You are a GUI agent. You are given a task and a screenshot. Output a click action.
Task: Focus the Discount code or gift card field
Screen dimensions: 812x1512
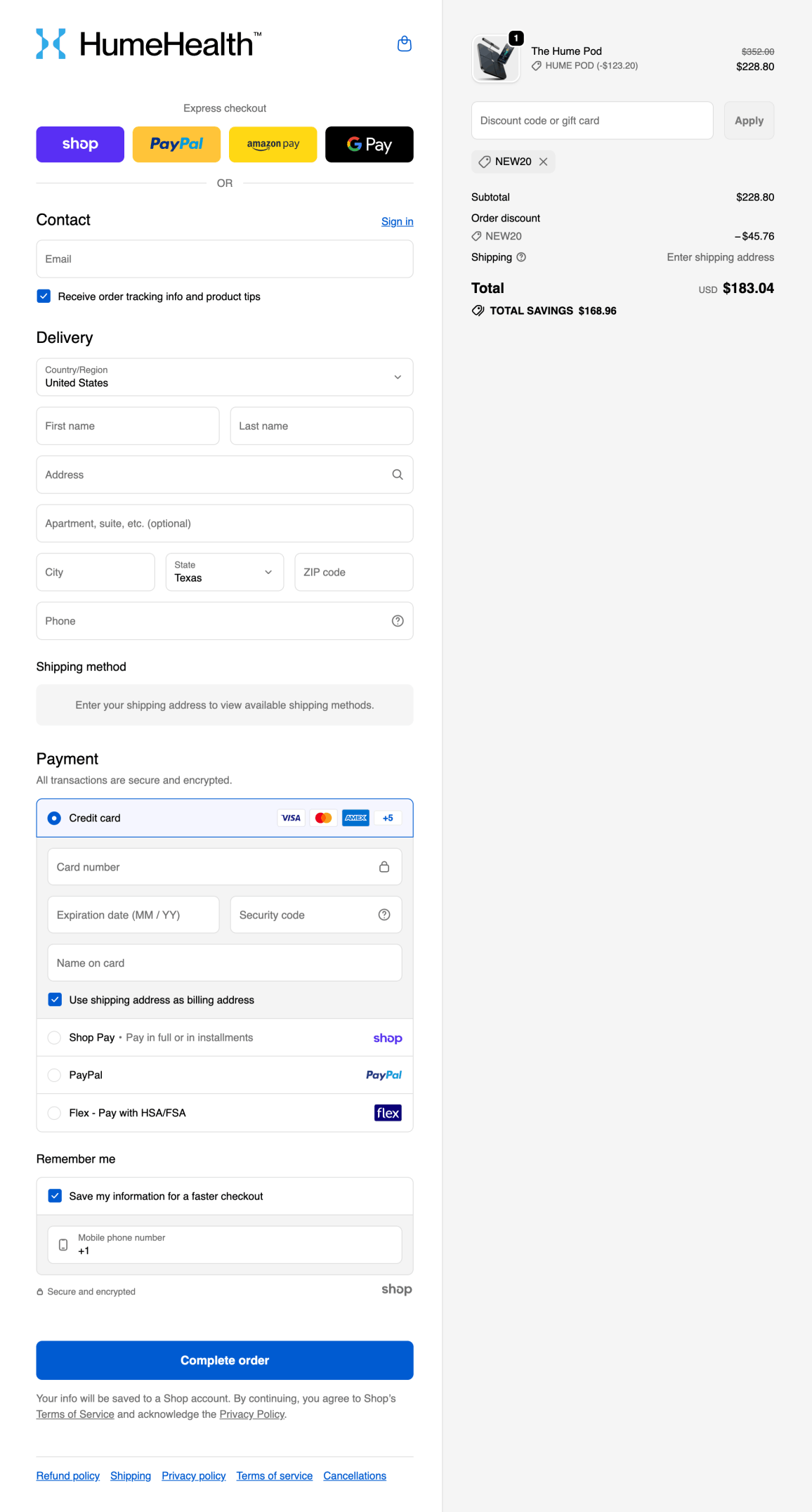tap(592, 121)
